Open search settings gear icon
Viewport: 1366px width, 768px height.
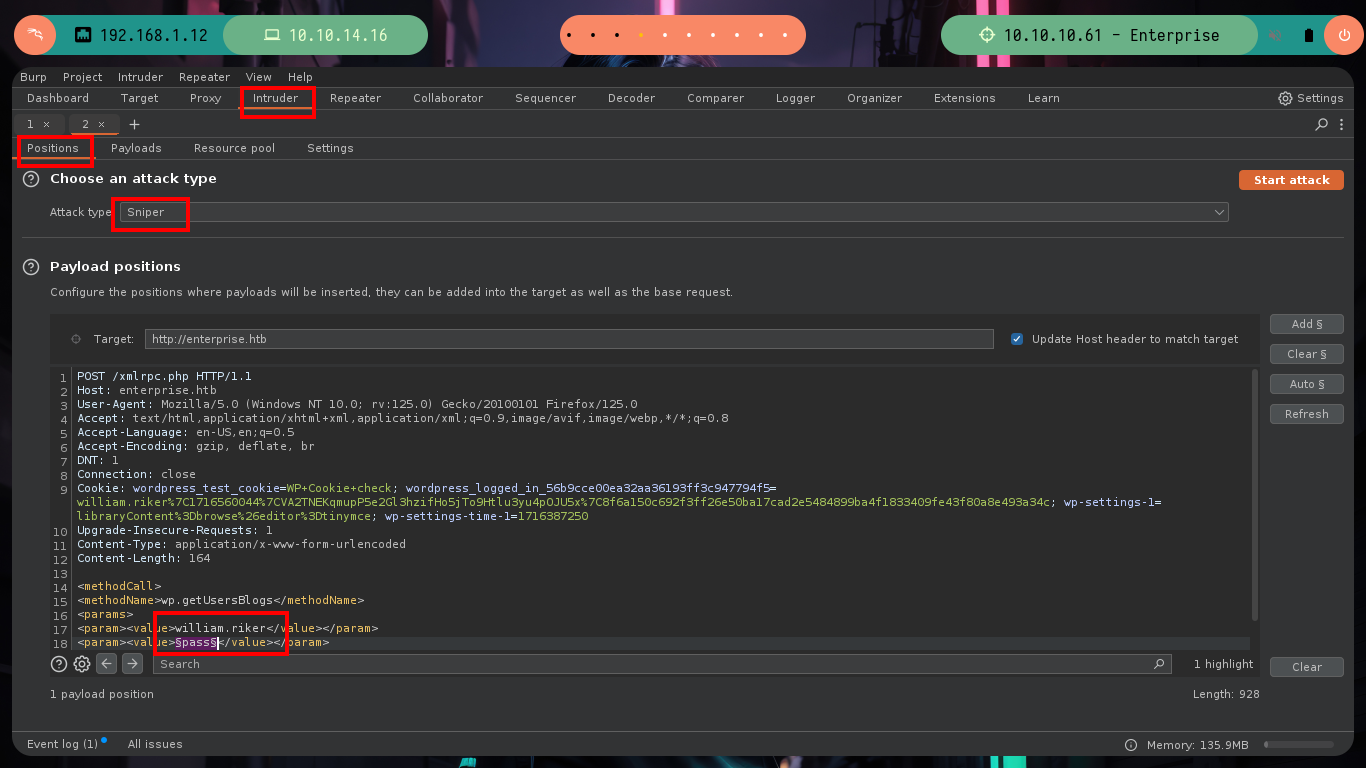point(82,664)
